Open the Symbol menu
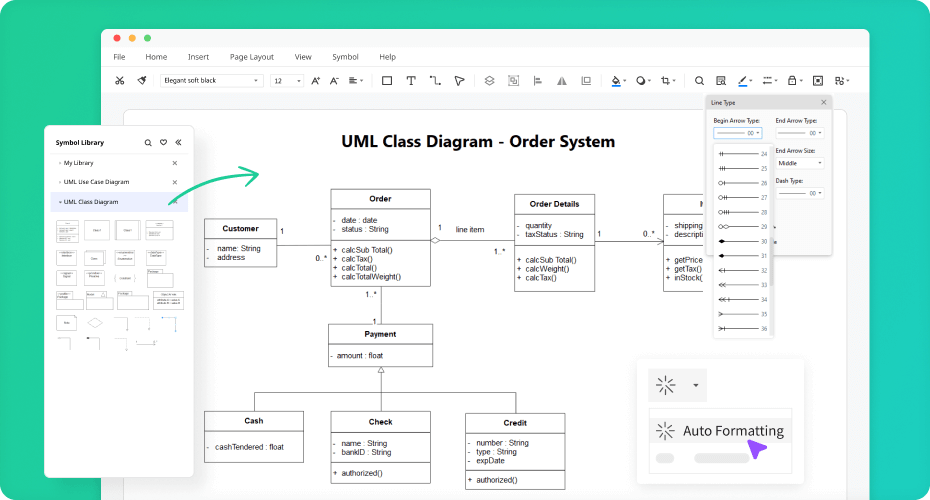This screenshot has width=930, height=500. tap(345, 57)
